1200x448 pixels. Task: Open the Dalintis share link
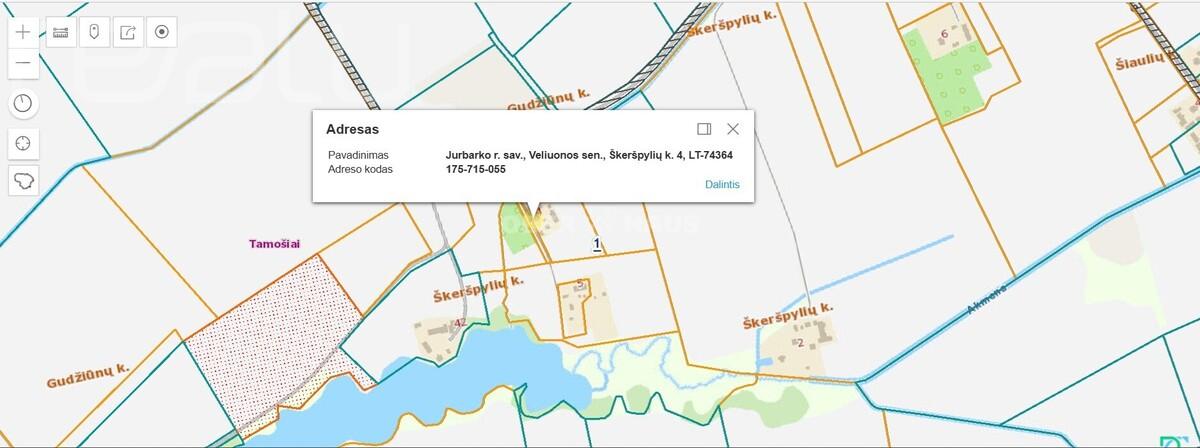tap(722, 185)
